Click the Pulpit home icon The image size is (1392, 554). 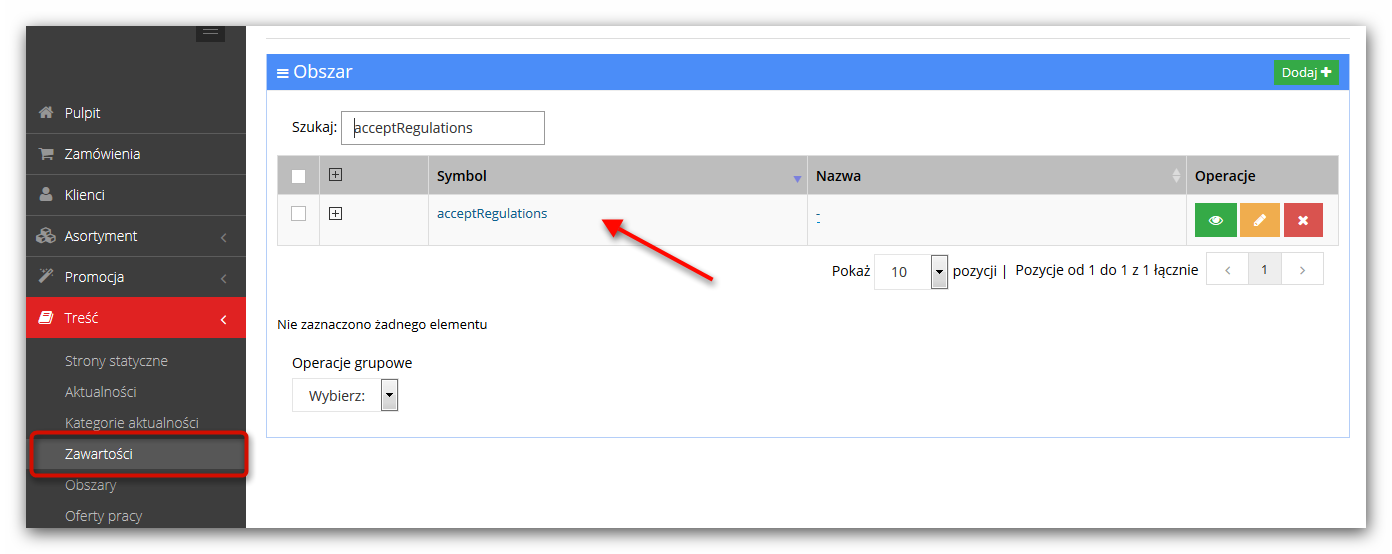point(46,113)
